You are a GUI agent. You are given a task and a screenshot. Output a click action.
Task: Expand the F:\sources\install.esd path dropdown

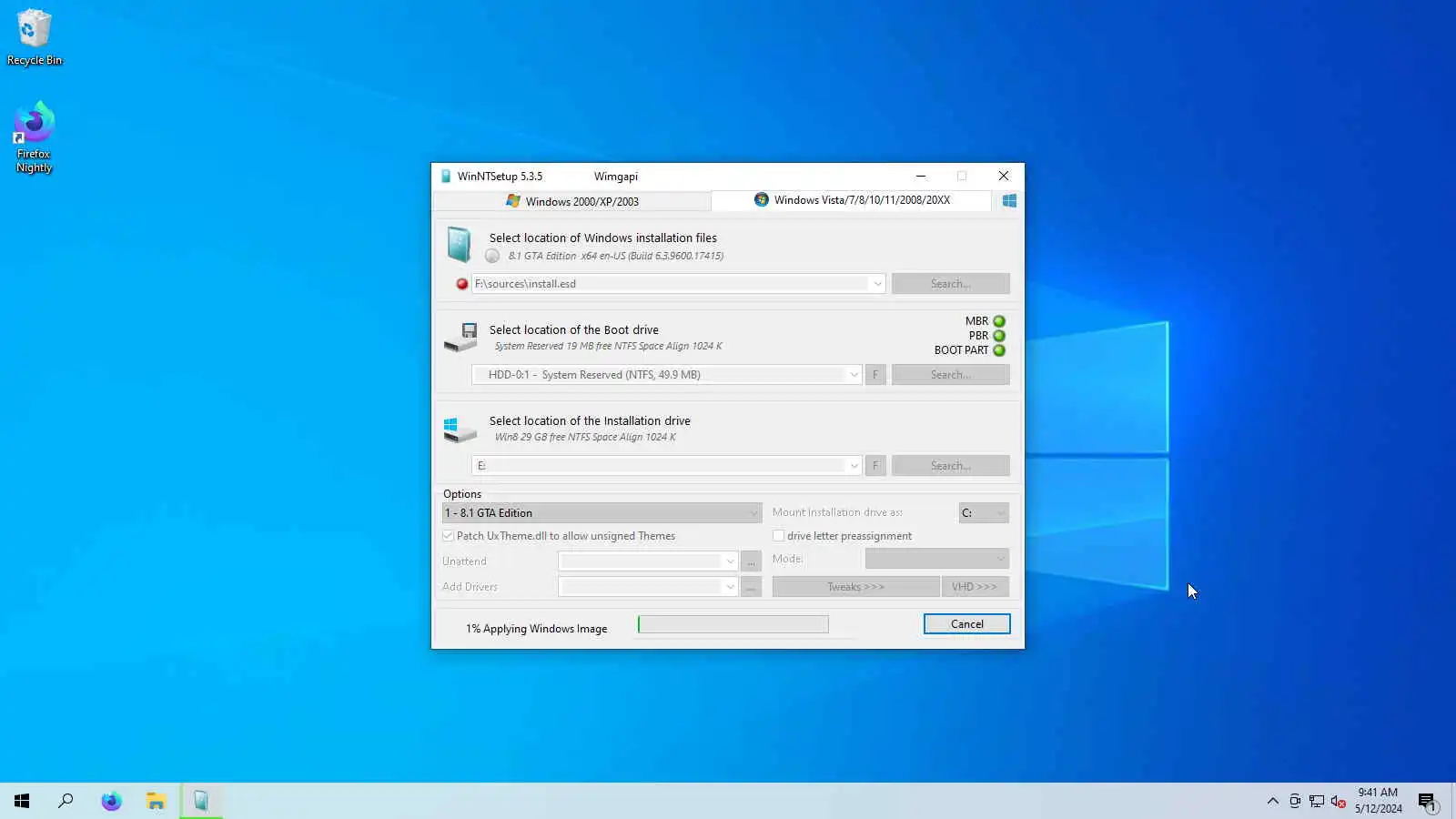tap(877, 284)
